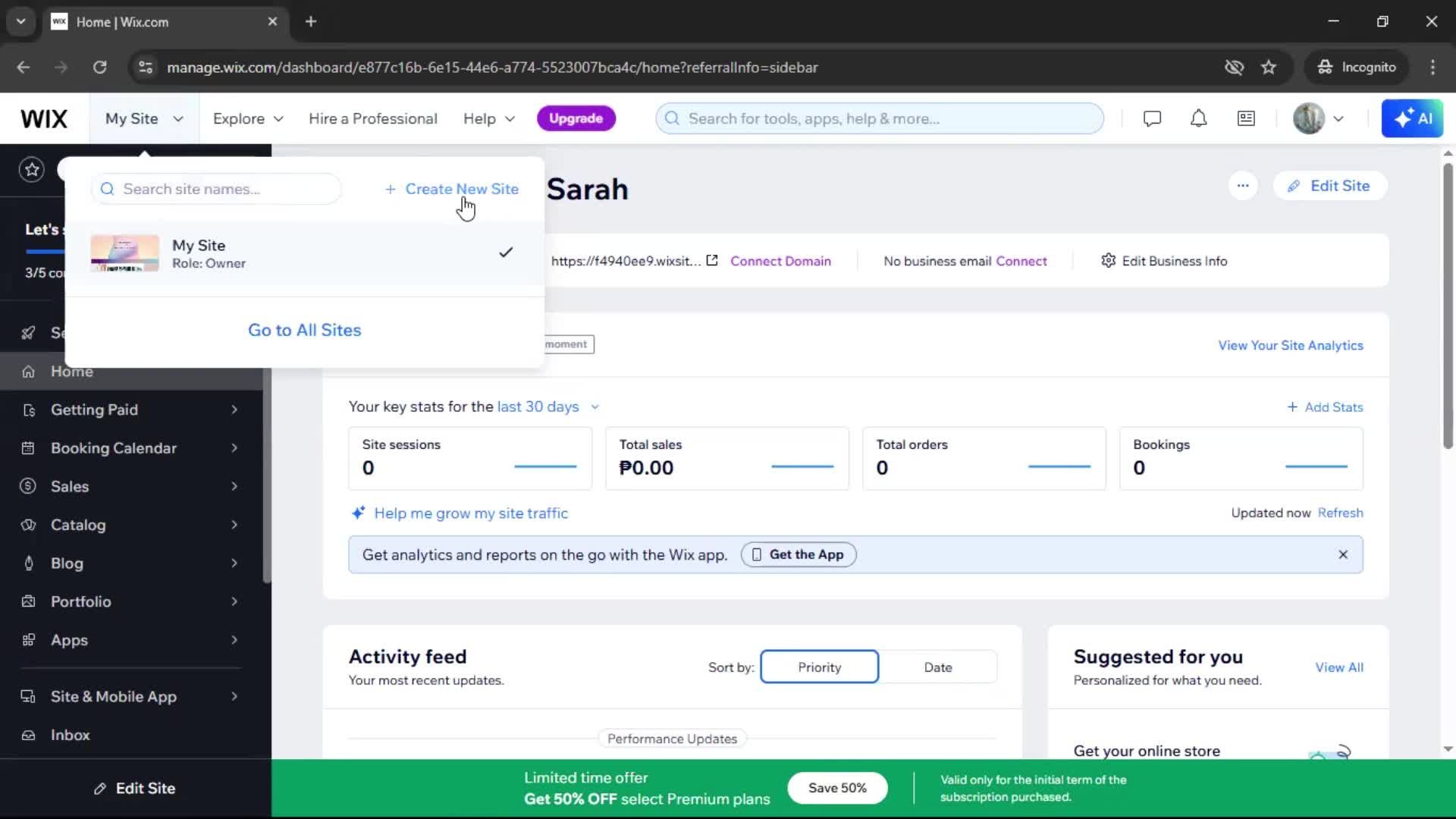Sort activity feed by Priority

tap(819, 667)
